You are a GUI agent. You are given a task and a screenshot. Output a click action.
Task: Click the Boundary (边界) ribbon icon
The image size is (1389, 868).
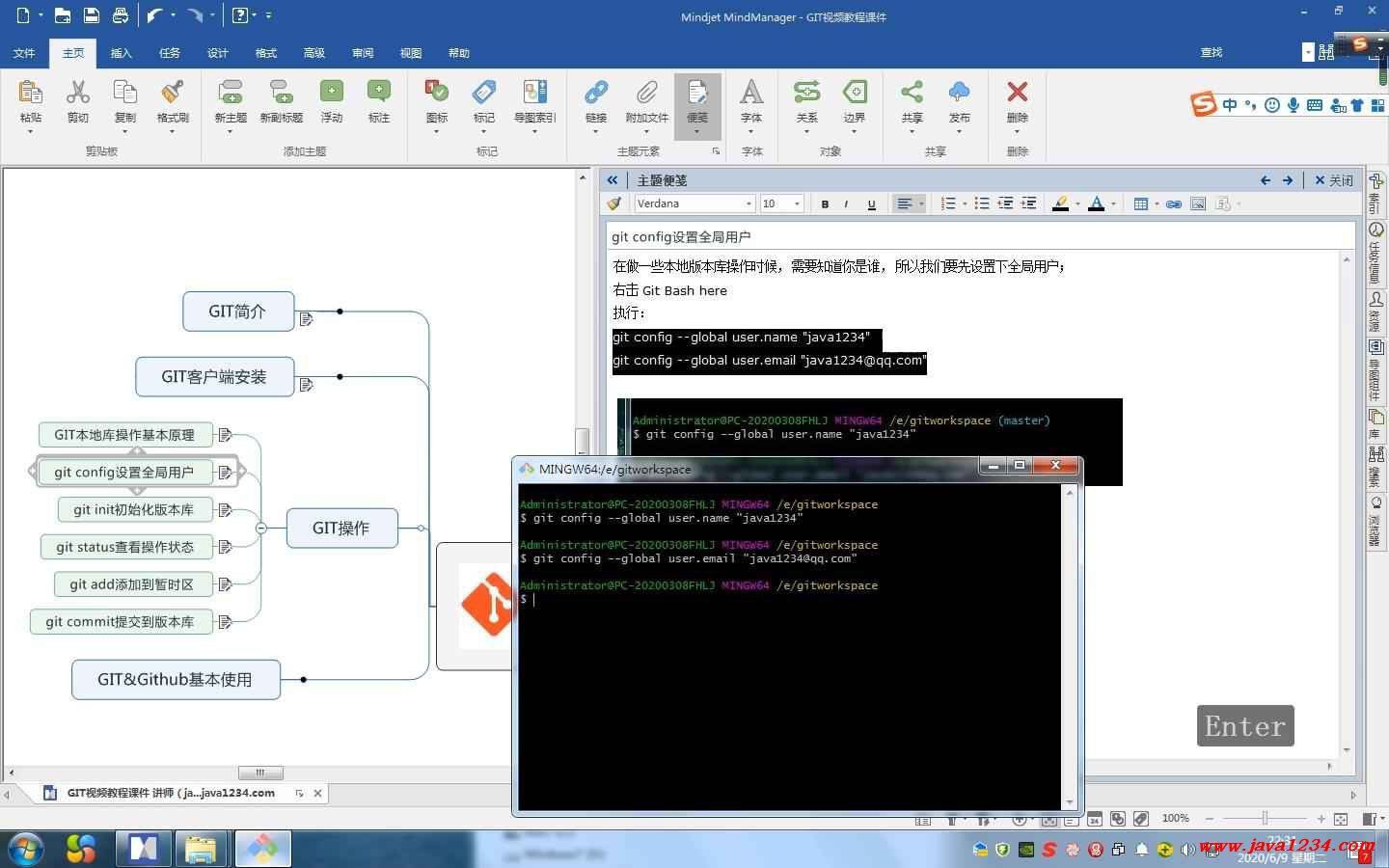point(855,92)
